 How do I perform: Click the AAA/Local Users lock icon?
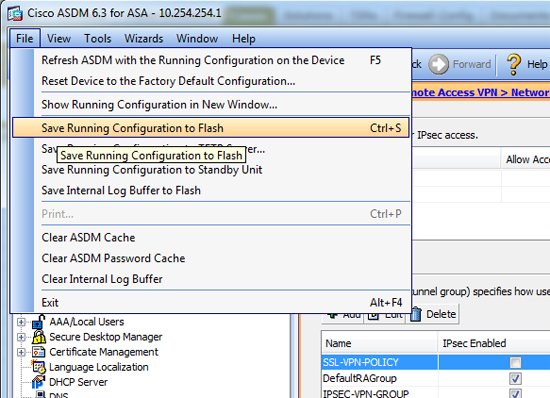pyautogui.click(x=39, y=322)
